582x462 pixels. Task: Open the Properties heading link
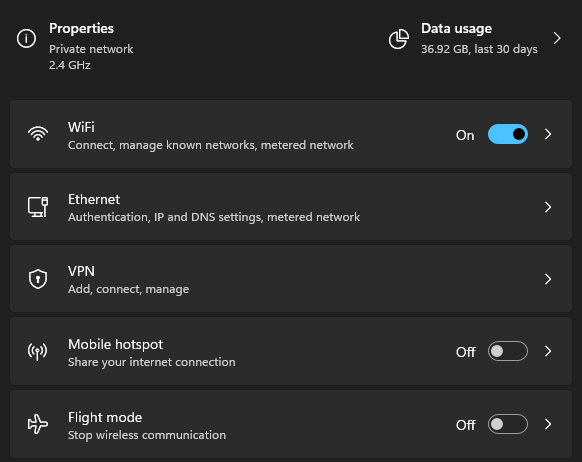tap(81, 29)
